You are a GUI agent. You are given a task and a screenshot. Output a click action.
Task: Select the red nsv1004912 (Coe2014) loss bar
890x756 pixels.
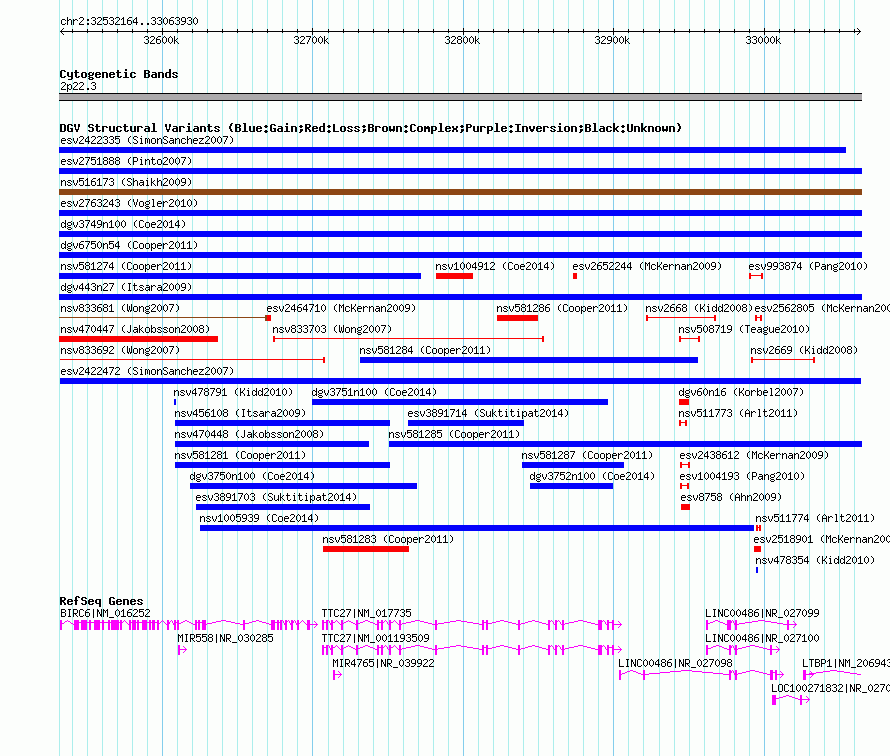coord(454,276)
